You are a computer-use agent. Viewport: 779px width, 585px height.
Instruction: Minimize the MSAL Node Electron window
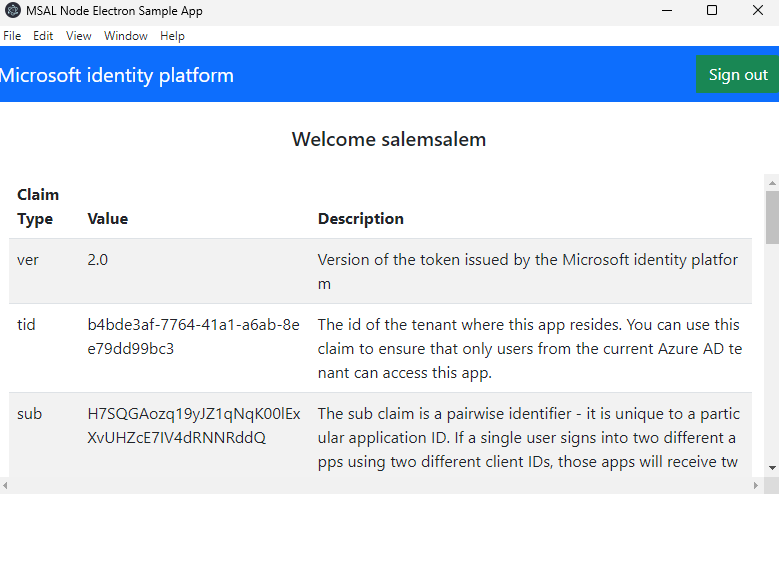pyautogui.click(x=667, y=10)
